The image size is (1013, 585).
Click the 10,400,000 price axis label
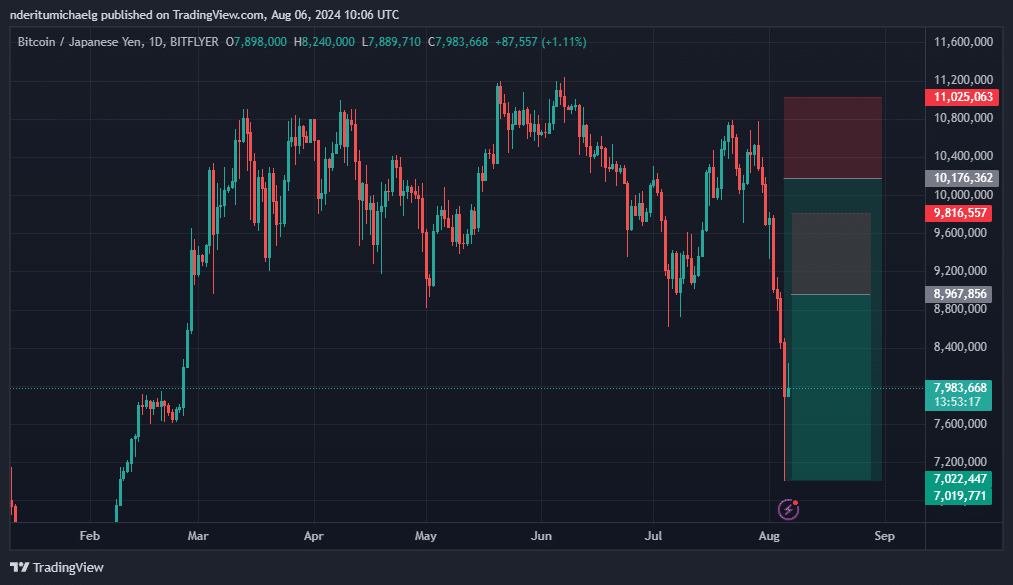(963, 156)
